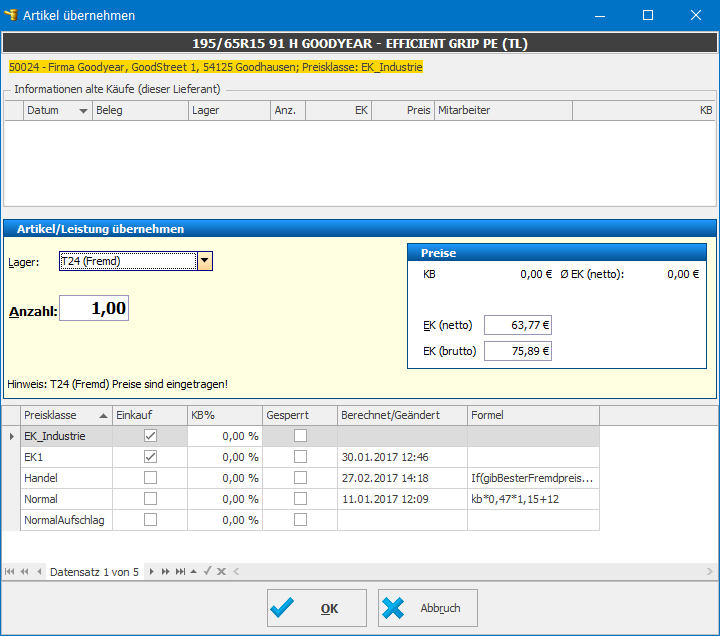Click the Berechnet/Geändert column header

(x=403, y=415)
